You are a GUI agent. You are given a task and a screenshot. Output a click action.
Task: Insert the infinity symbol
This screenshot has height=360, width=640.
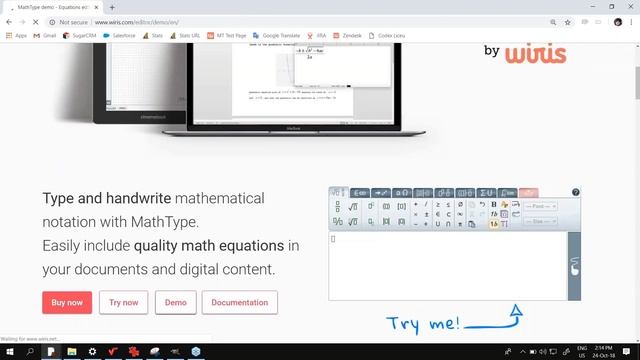click(460, 214)
